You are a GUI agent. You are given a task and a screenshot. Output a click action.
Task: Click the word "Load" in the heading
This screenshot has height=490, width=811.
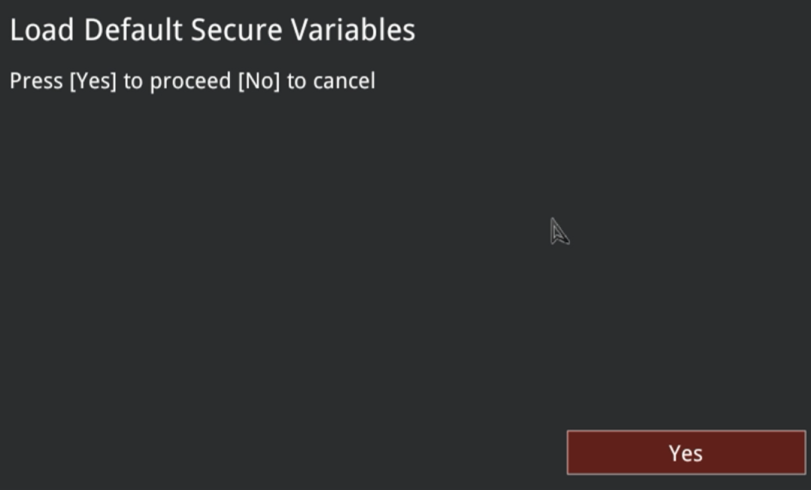click(42, 30)
